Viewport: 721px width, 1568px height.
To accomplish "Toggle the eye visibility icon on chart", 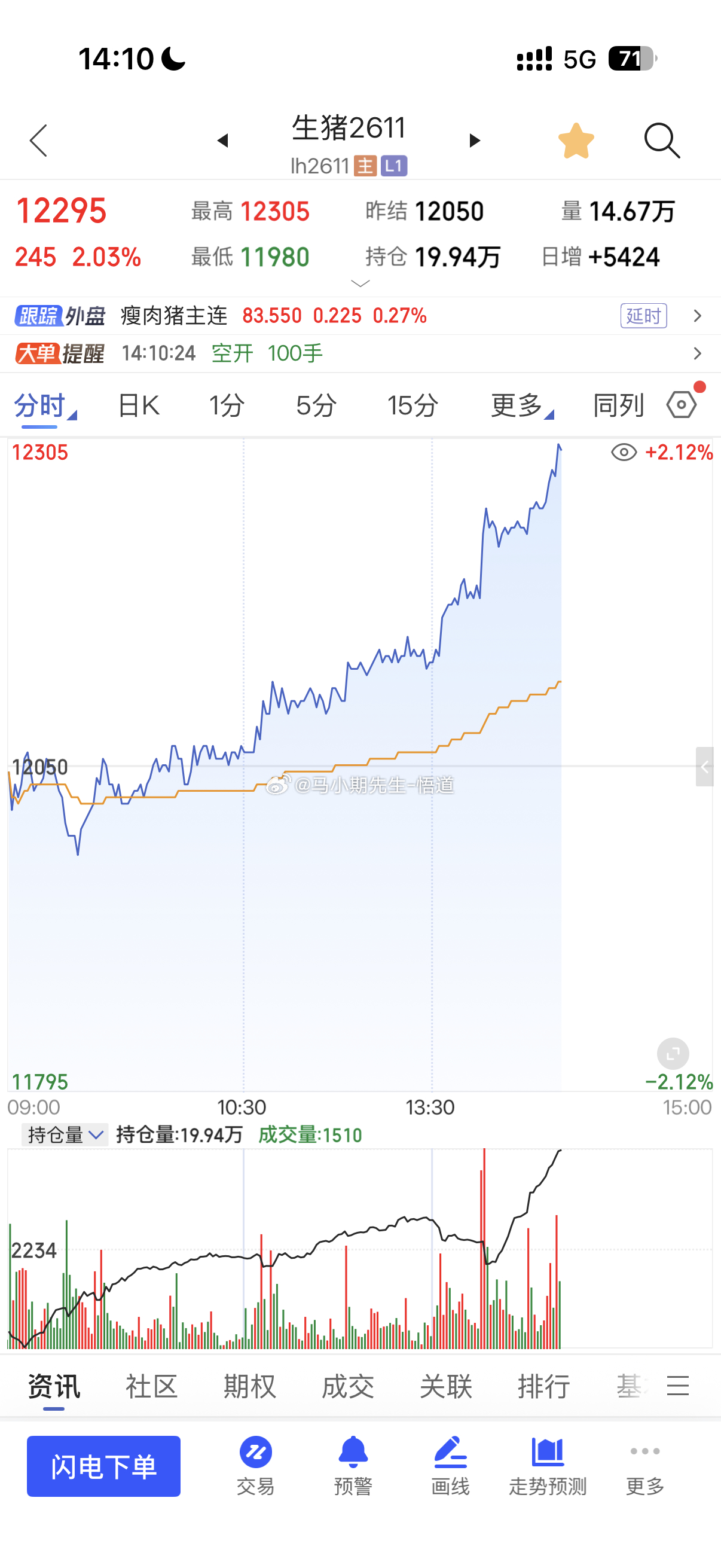I will pos(624,452).
